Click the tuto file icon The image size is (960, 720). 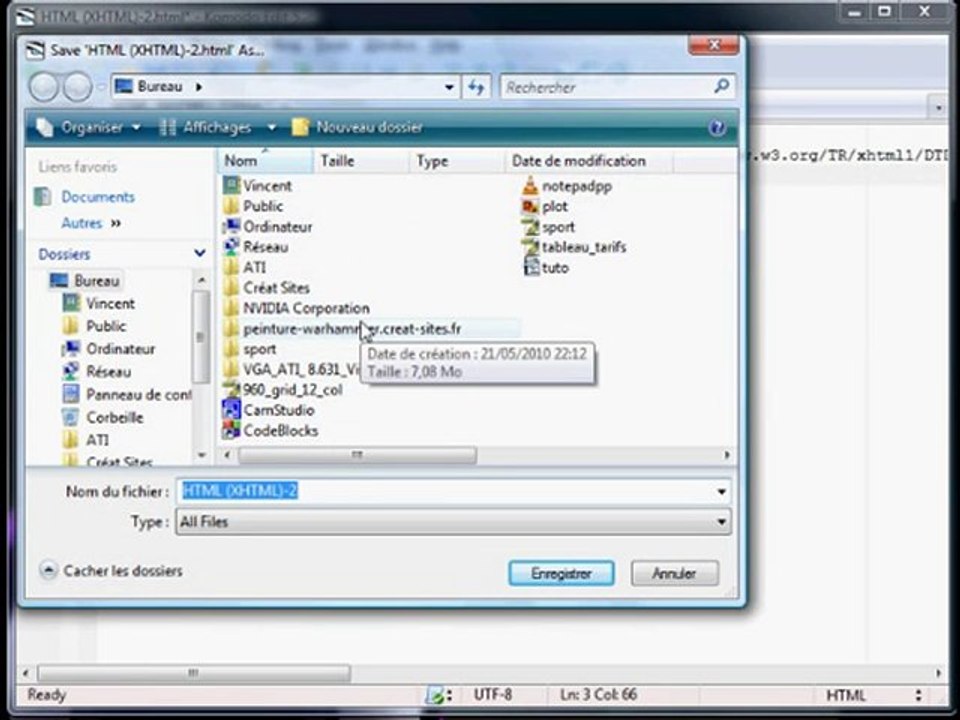click(x=530, y=267)
